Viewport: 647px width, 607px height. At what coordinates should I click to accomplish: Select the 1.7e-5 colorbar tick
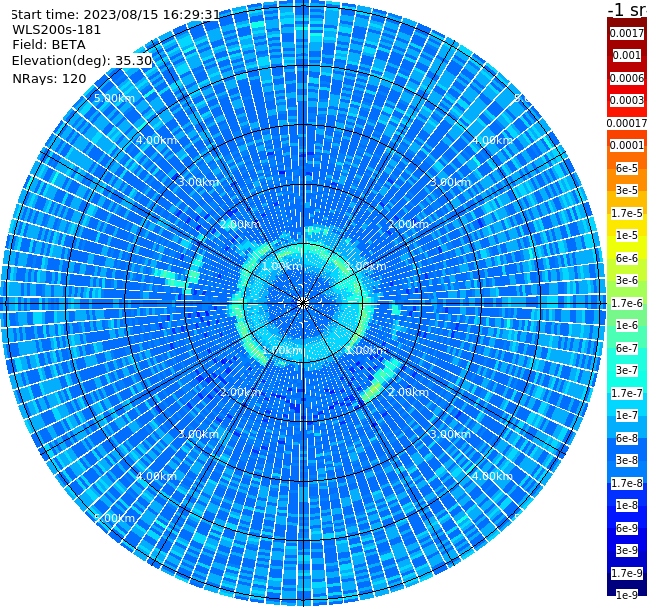627,213
